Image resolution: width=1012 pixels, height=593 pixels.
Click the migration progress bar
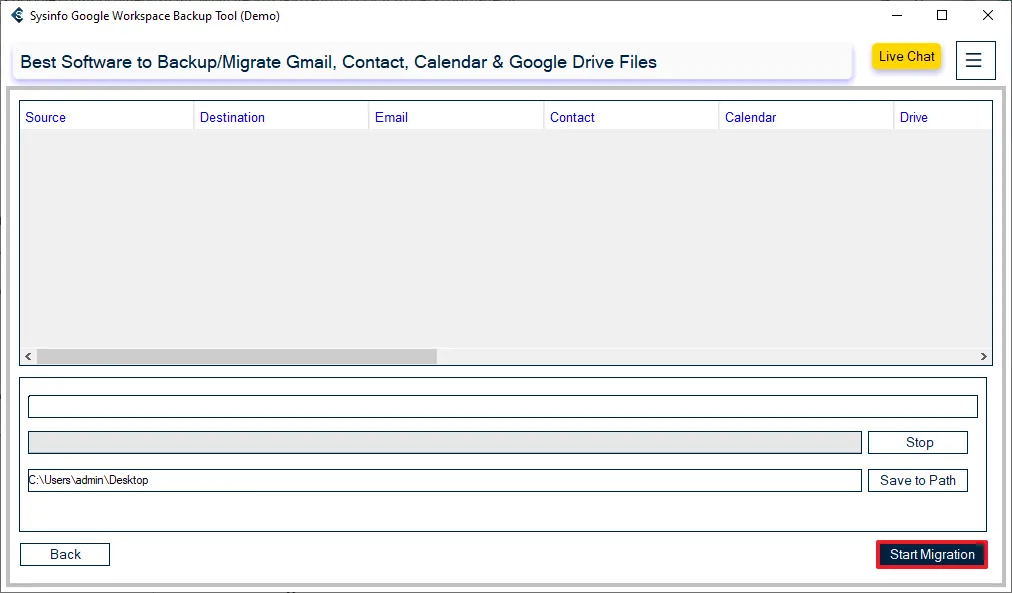(444, 443)
